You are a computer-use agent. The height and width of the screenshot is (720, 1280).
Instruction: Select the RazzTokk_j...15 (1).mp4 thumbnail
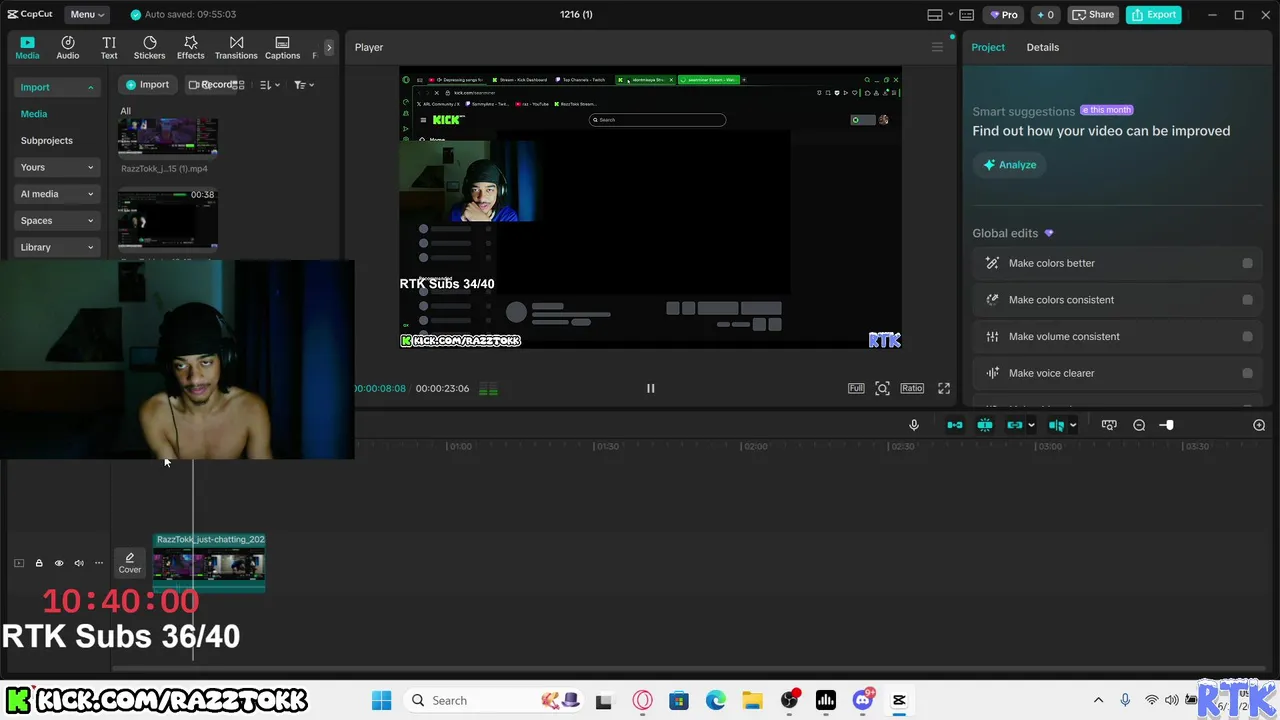pyautogui.click(x=168, y=139)
